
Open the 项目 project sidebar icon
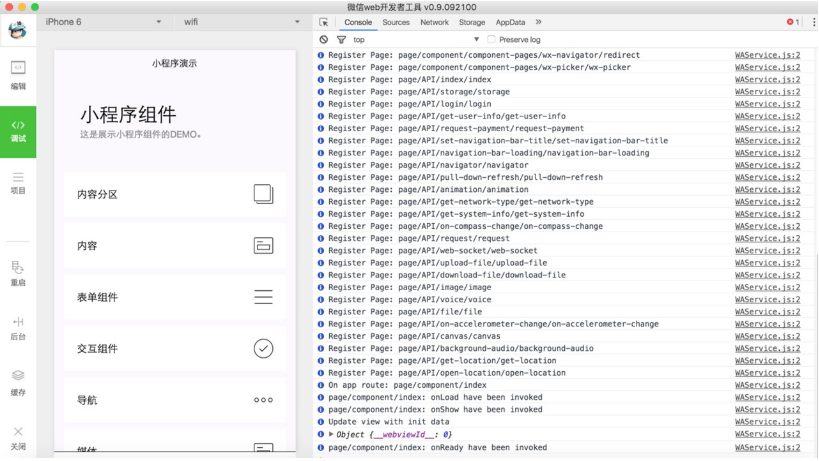coord(18,183)
